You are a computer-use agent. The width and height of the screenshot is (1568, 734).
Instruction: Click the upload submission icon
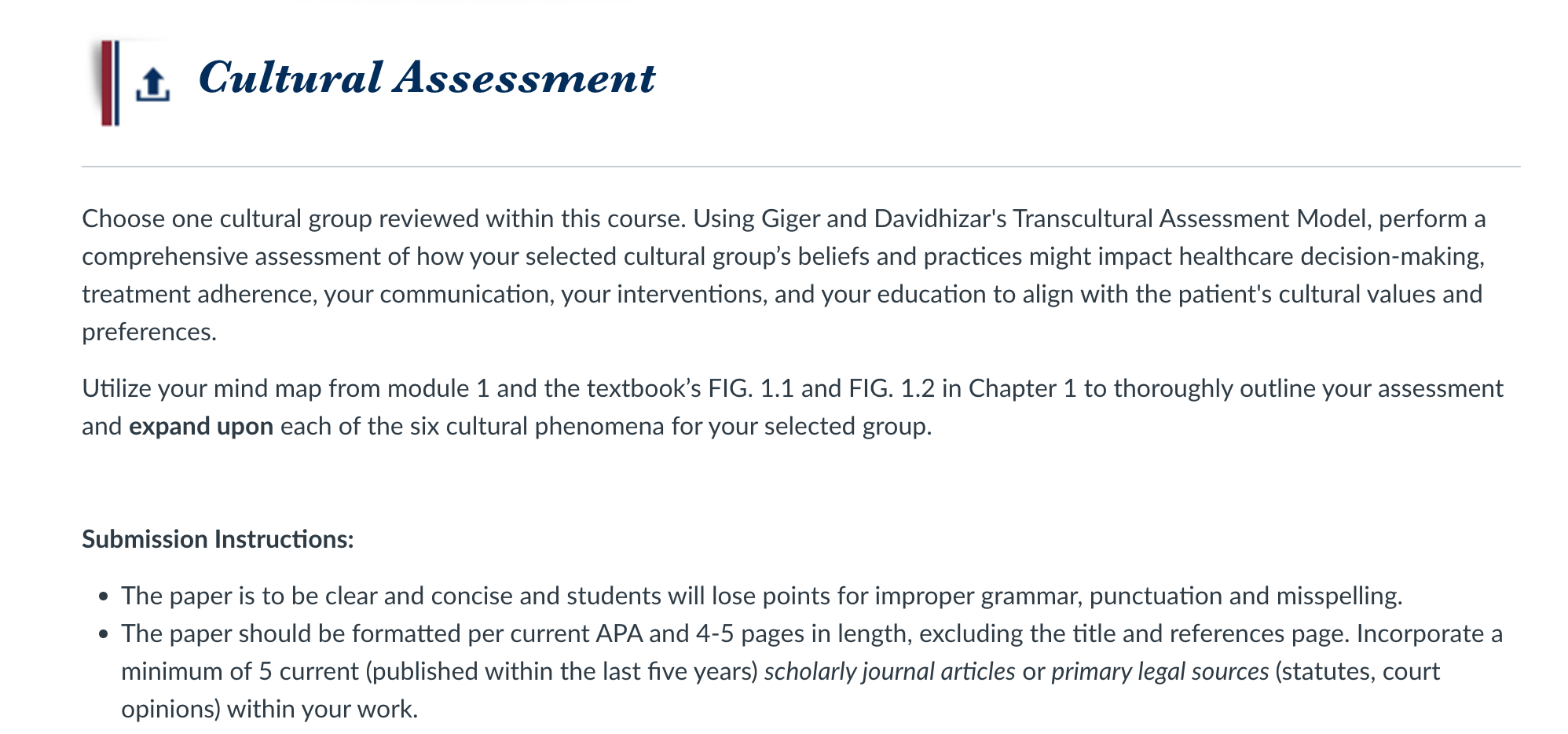[x=152, y=85]
